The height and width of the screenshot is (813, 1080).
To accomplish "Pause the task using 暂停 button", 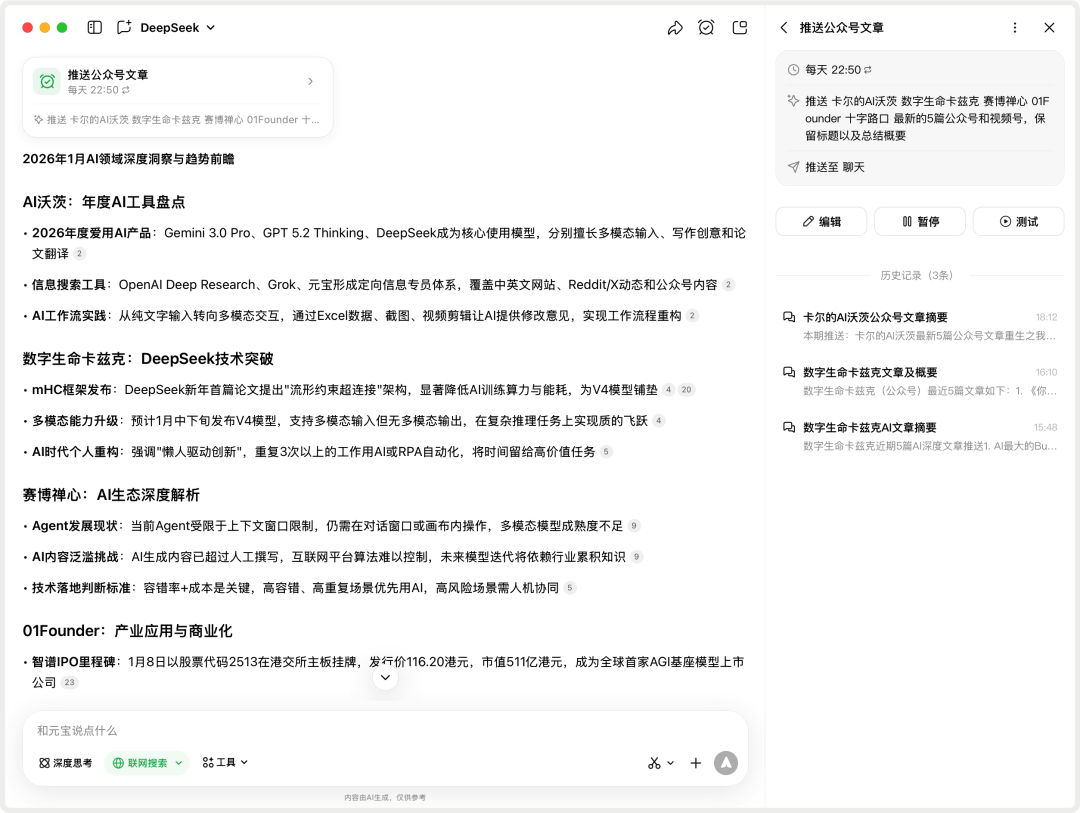I will point(919,221).
